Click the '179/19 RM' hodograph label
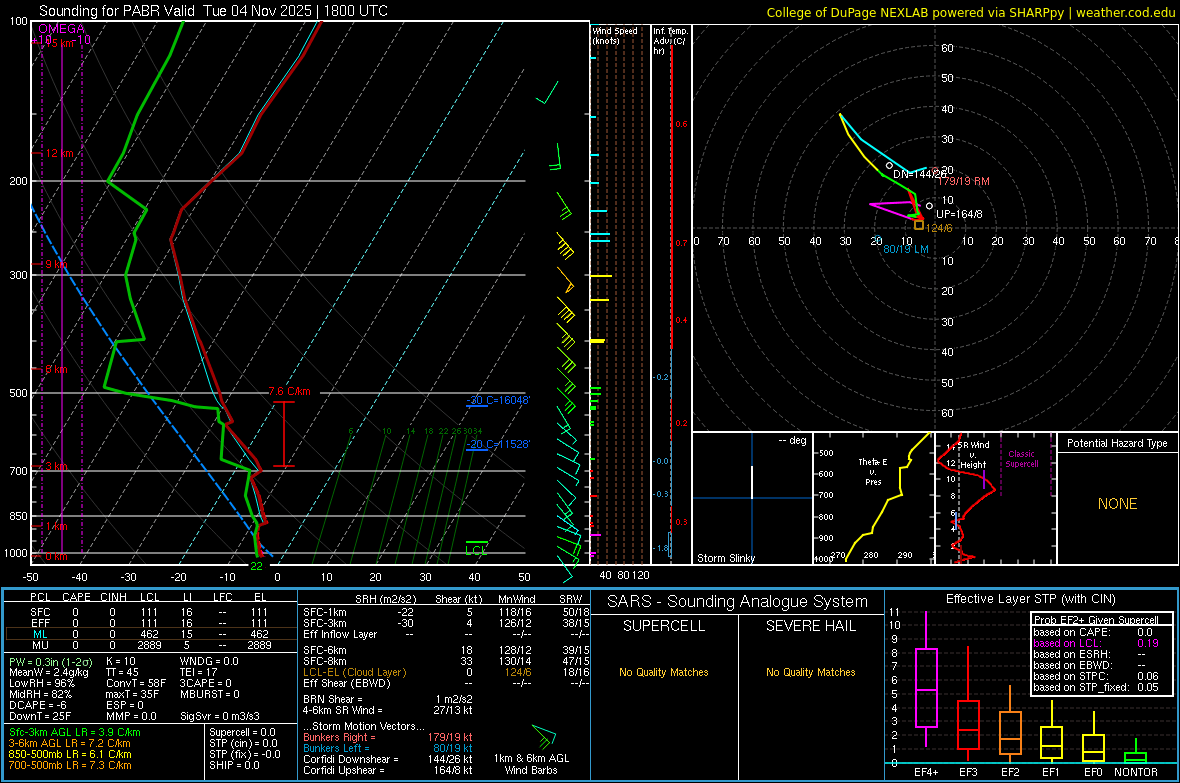Screen dimensions: 1180x783 tap(964, 181)
